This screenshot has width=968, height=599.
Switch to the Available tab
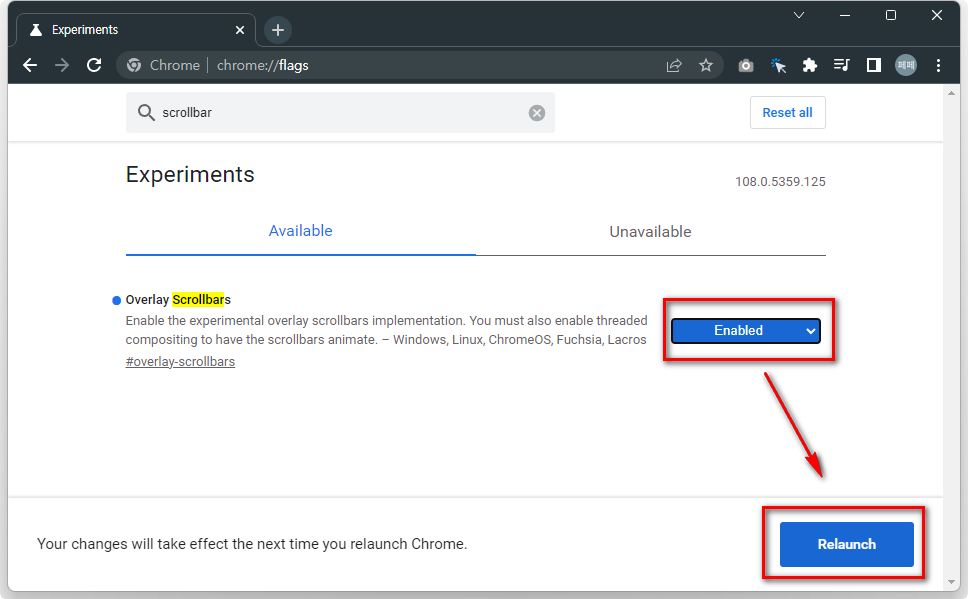[301, 231]
